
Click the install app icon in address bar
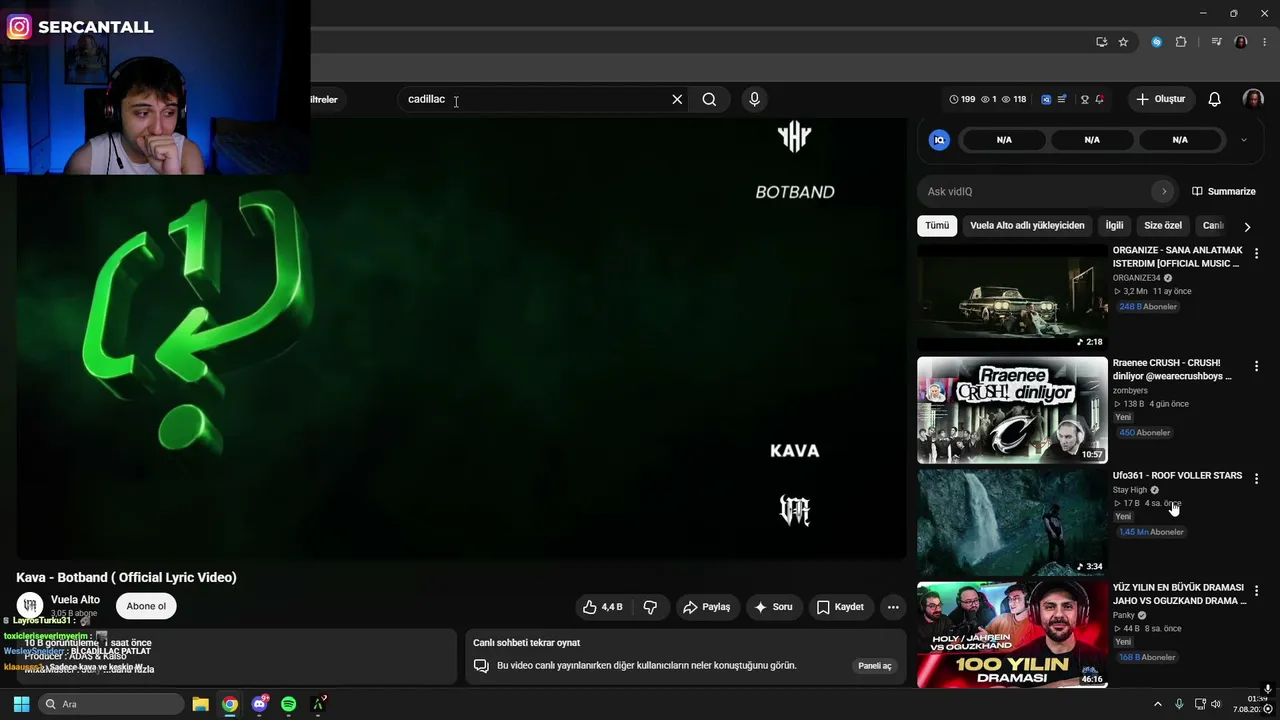click(1101, 42)
